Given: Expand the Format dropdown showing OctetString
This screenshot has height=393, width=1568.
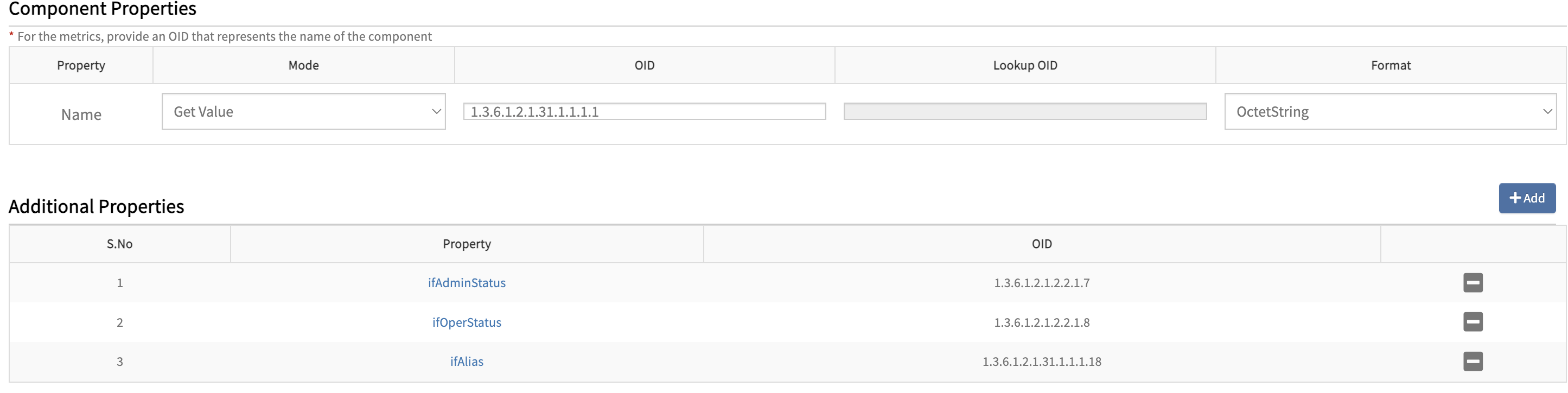Looking at the screenshot, I should click(x=1389, y=111).
